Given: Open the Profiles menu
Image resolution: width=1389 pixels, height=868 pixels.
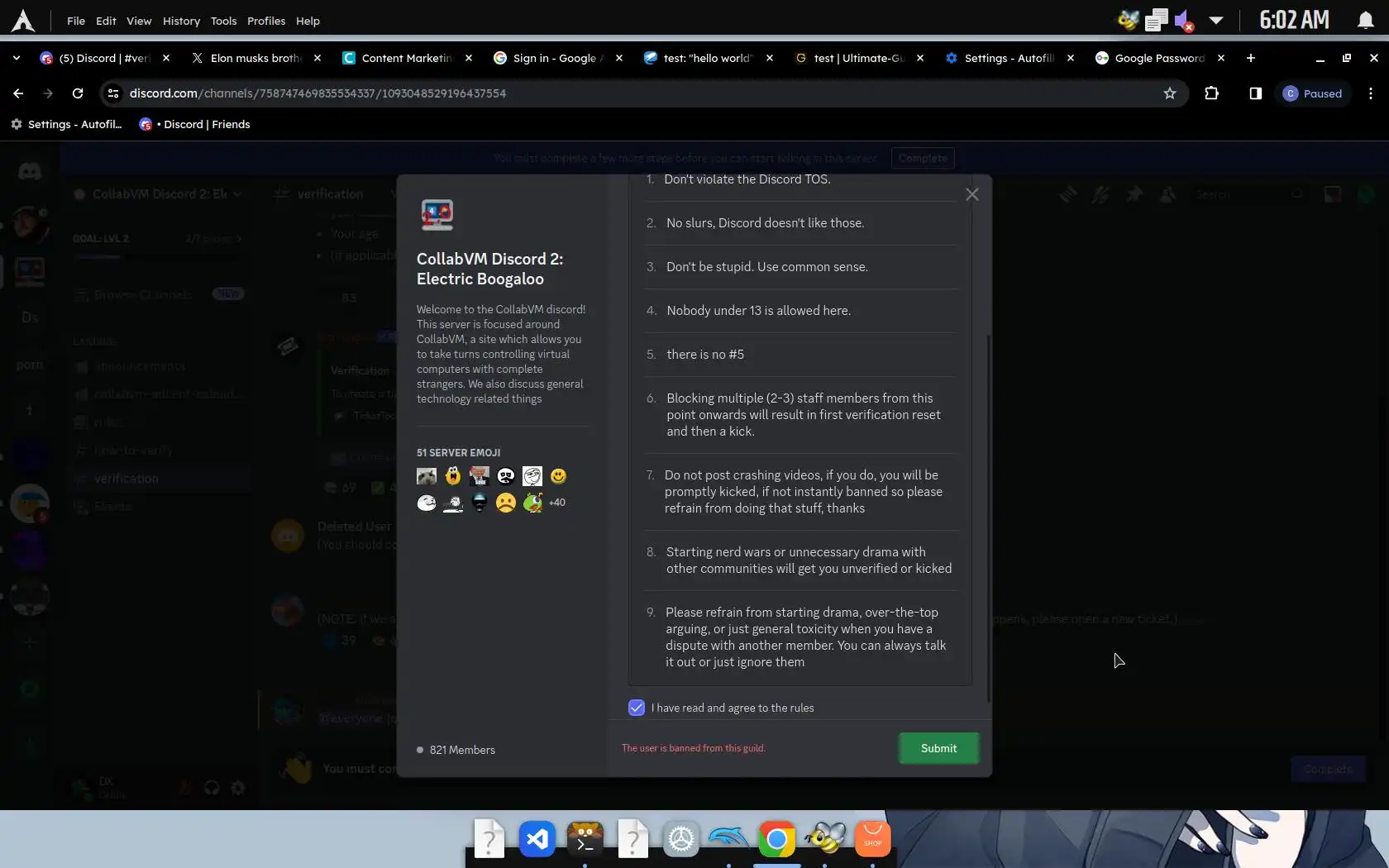Looking at the screenshot, I should (266, 21).
